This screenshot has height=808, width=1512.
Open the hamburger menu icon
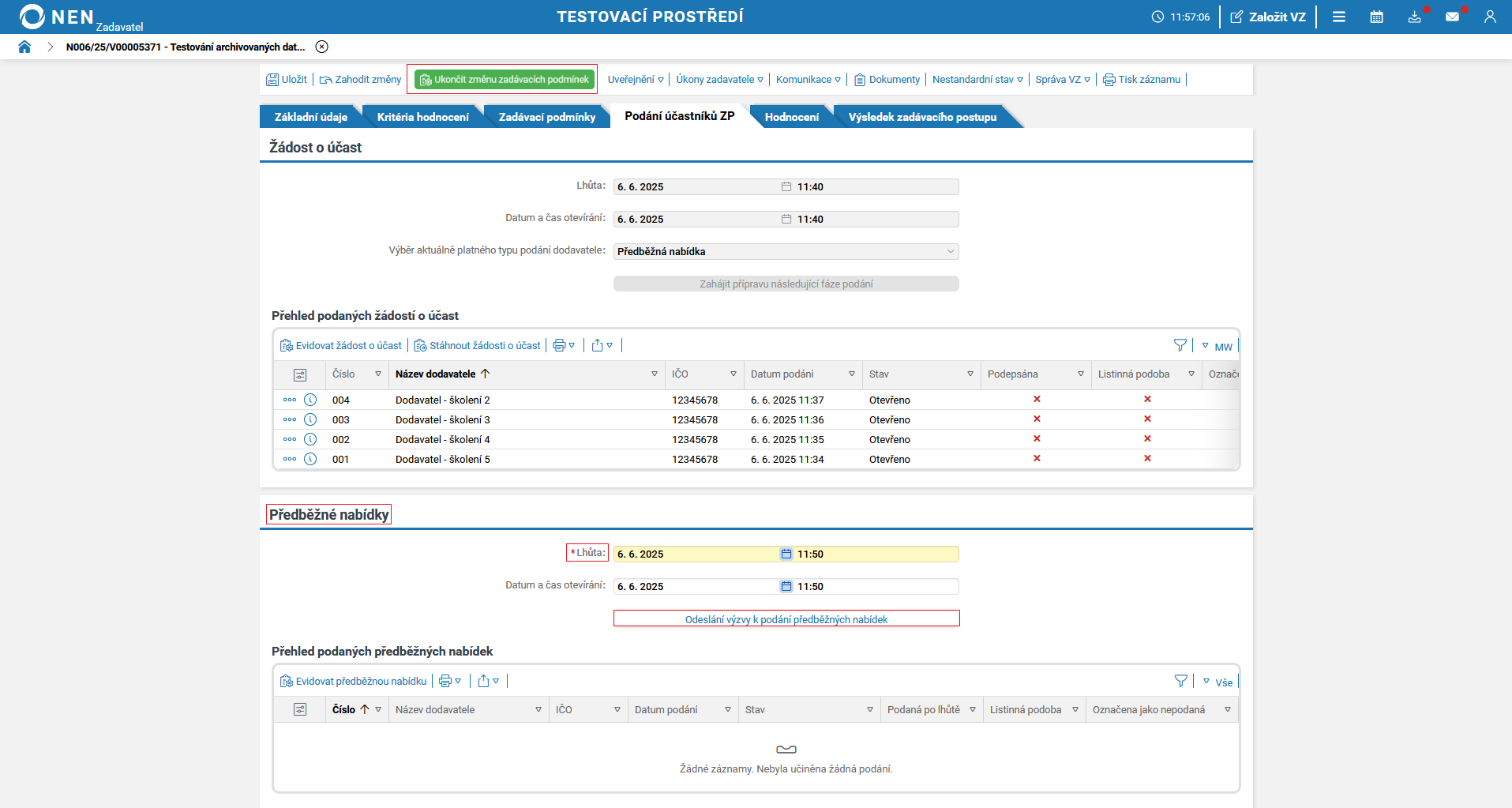tap(1339, 17)
